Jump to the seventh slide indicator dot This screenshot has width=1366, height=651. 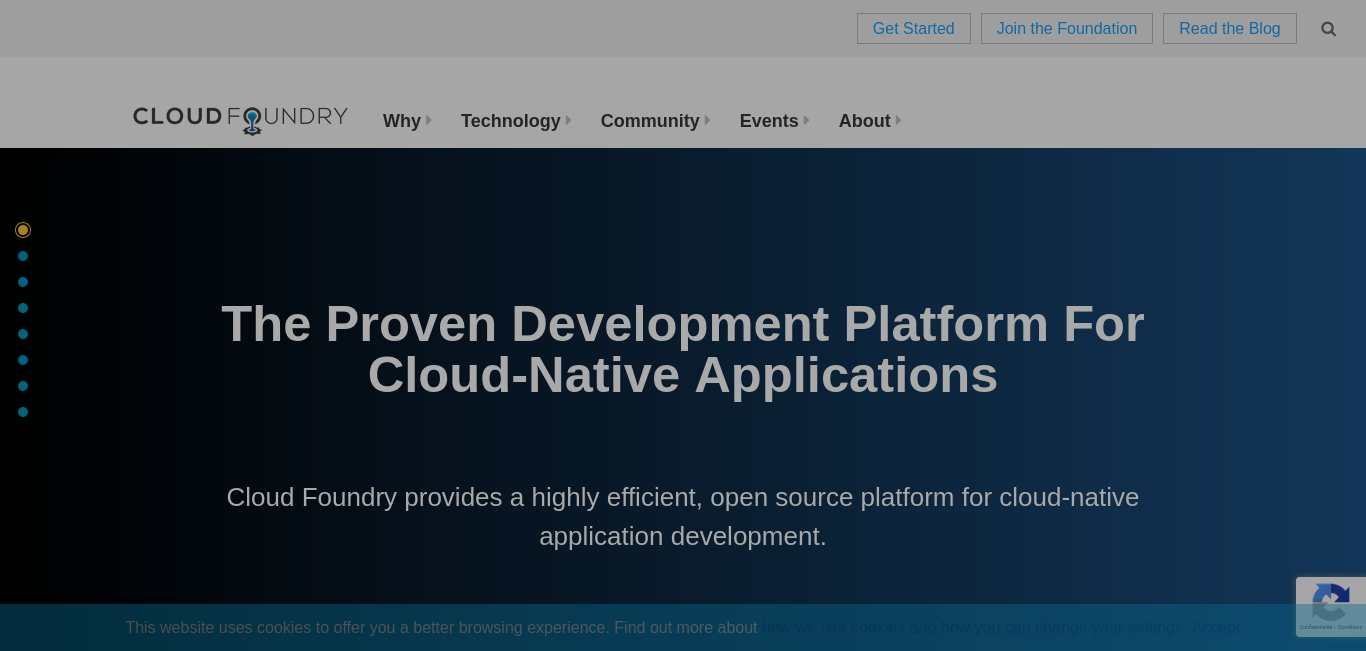coord(23,386)
